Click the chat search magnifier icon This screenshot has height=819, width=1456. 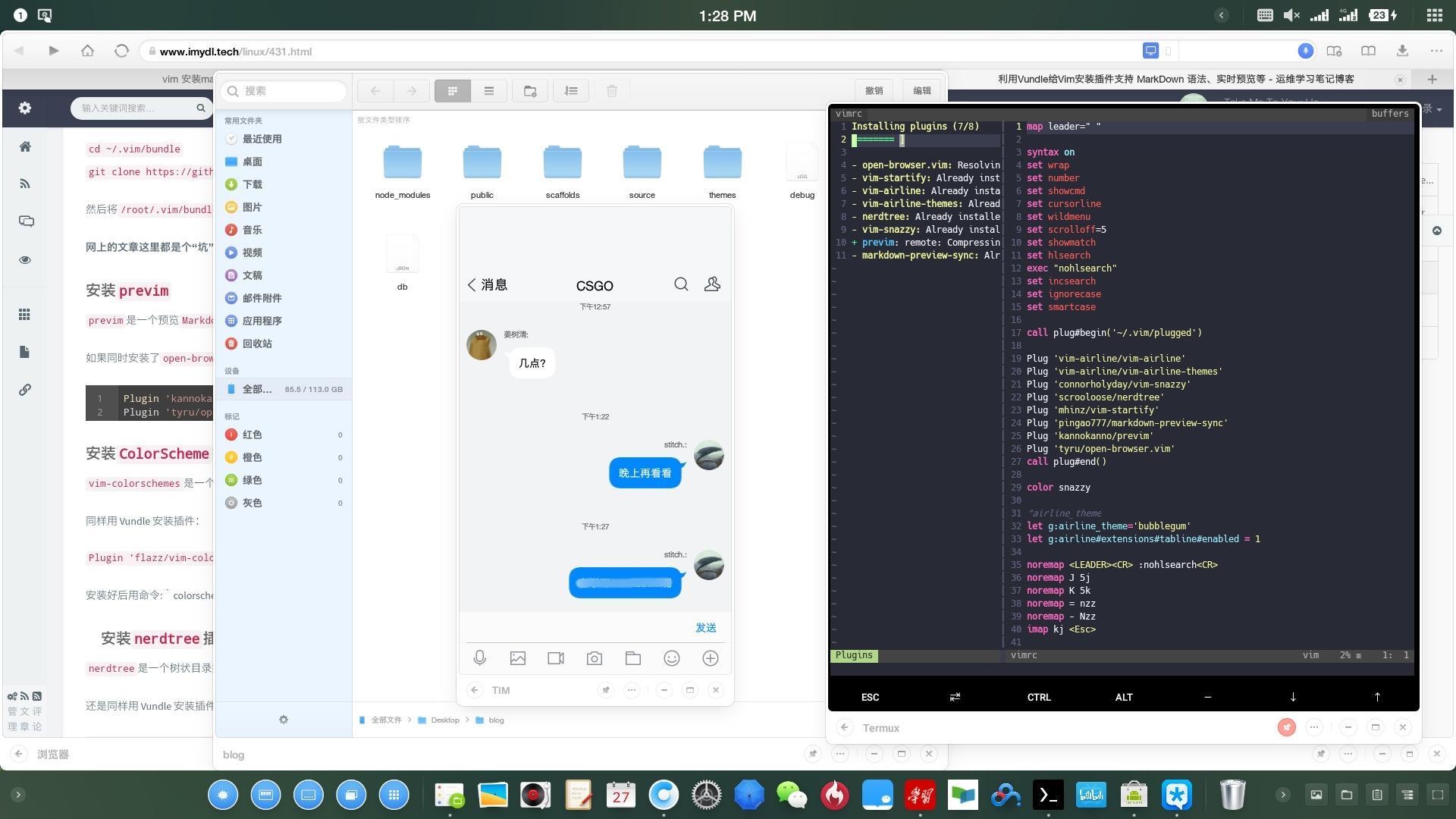pyautogui.click(x=681, y=284)
